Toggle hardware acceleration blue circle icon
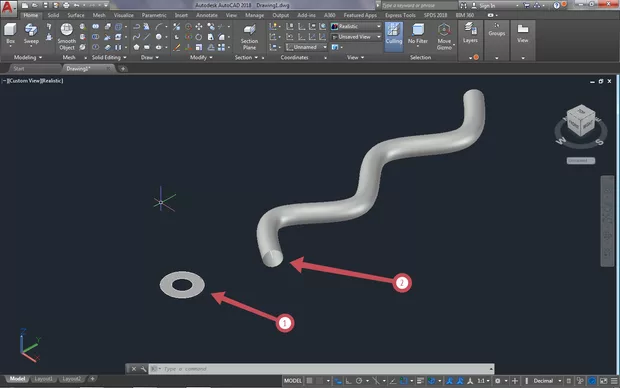 (x=592, y=380)
